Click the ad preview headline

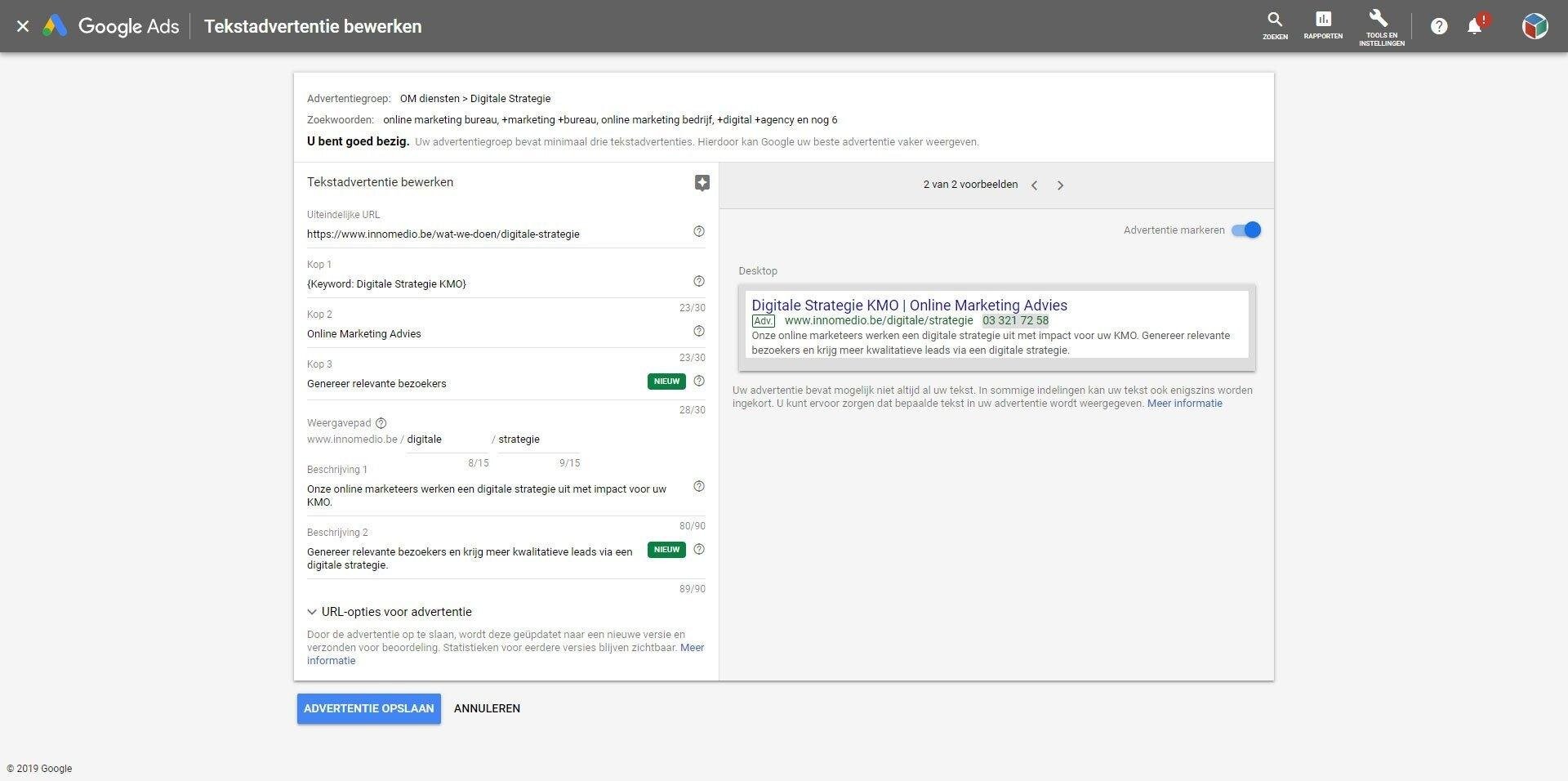tap(909, 305)
